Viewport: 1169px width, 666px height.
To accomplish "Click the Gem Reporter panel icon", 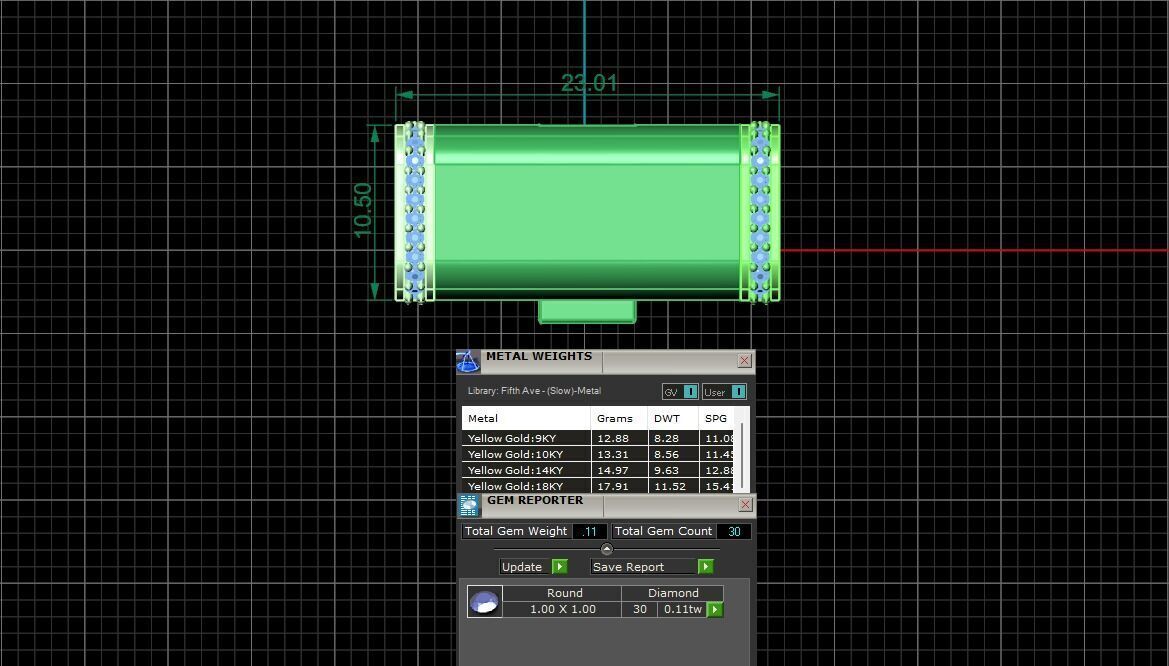I will click(x=469, y=506).
